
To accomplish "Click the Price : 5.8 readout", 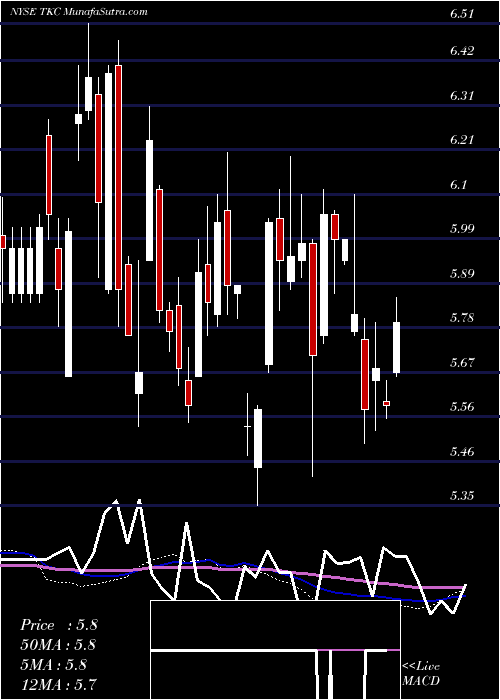I will 58,625.
